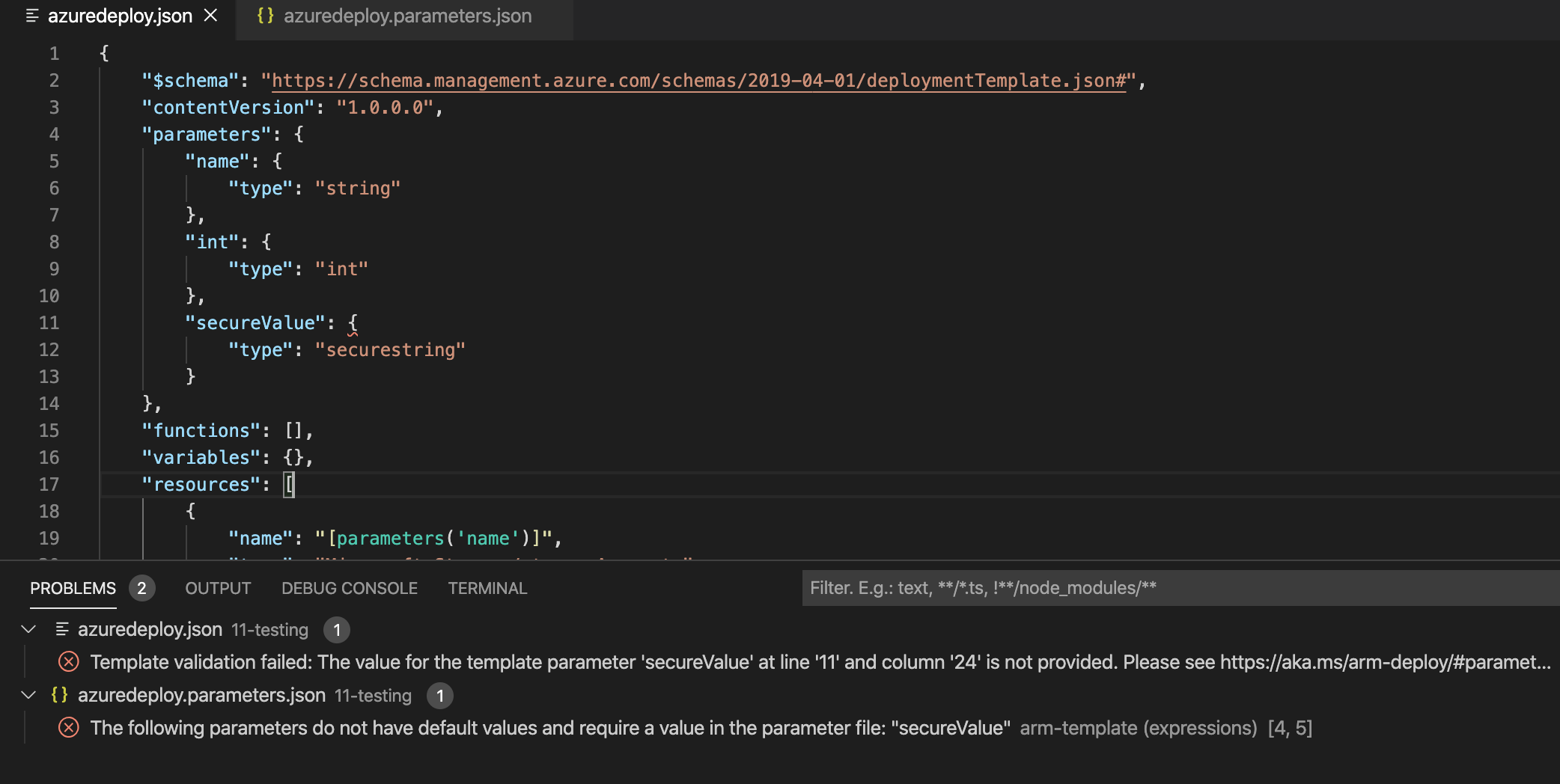The width and height of the screenshot is (1560, 784).
Task: Collapse the azuredeploy.parameters.json problems group
Action: [x=28, y=695]
